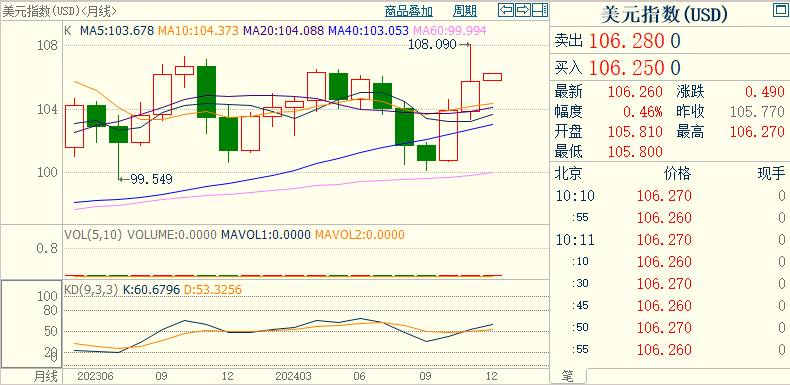Viewport: 790px width, 385px height.
Task: Open the 周期 period link
Action: [x=465, y=11]
